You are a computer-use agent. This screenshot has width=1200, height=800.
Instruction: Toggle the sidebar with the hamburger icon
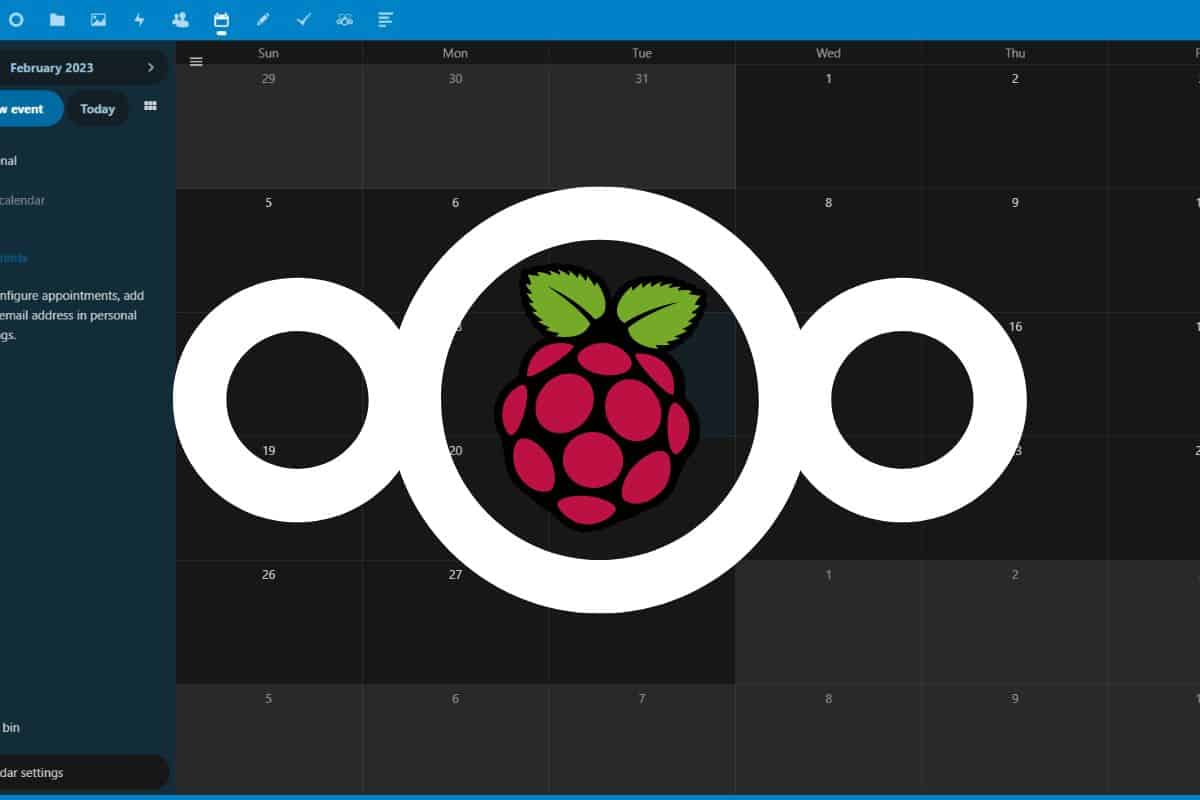[x=196, y=61]
